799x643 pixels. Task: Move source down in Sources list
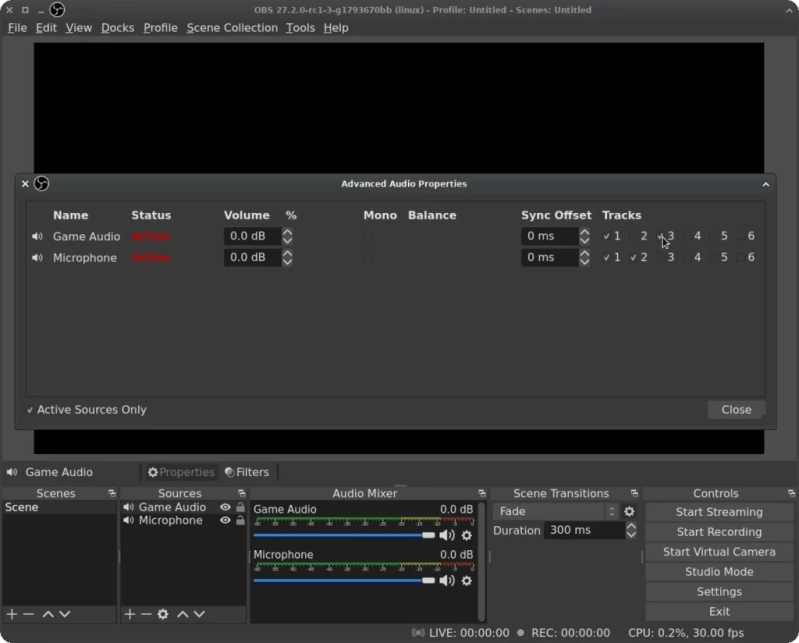199,614
